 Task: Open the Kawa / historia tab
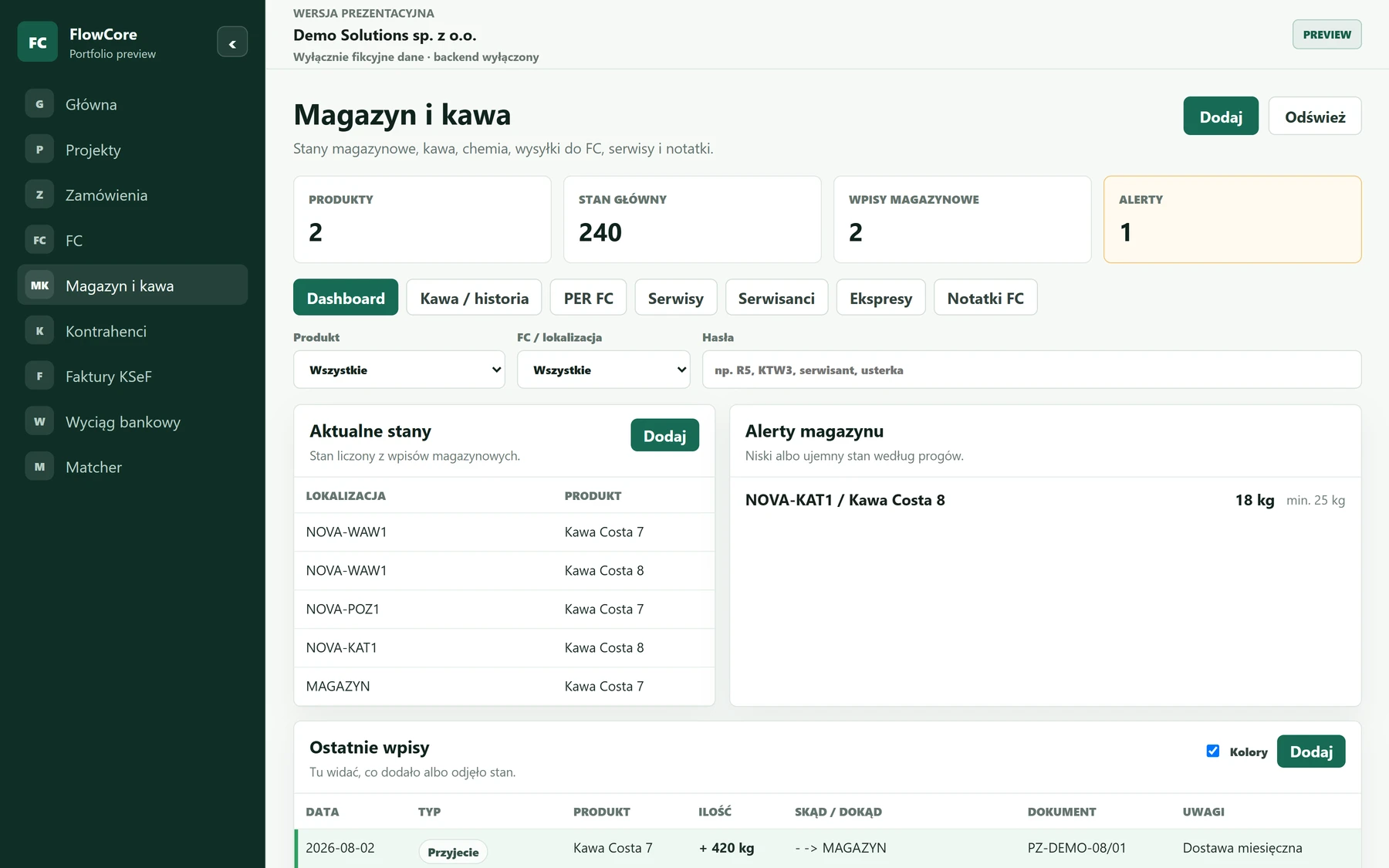[474, 298]
